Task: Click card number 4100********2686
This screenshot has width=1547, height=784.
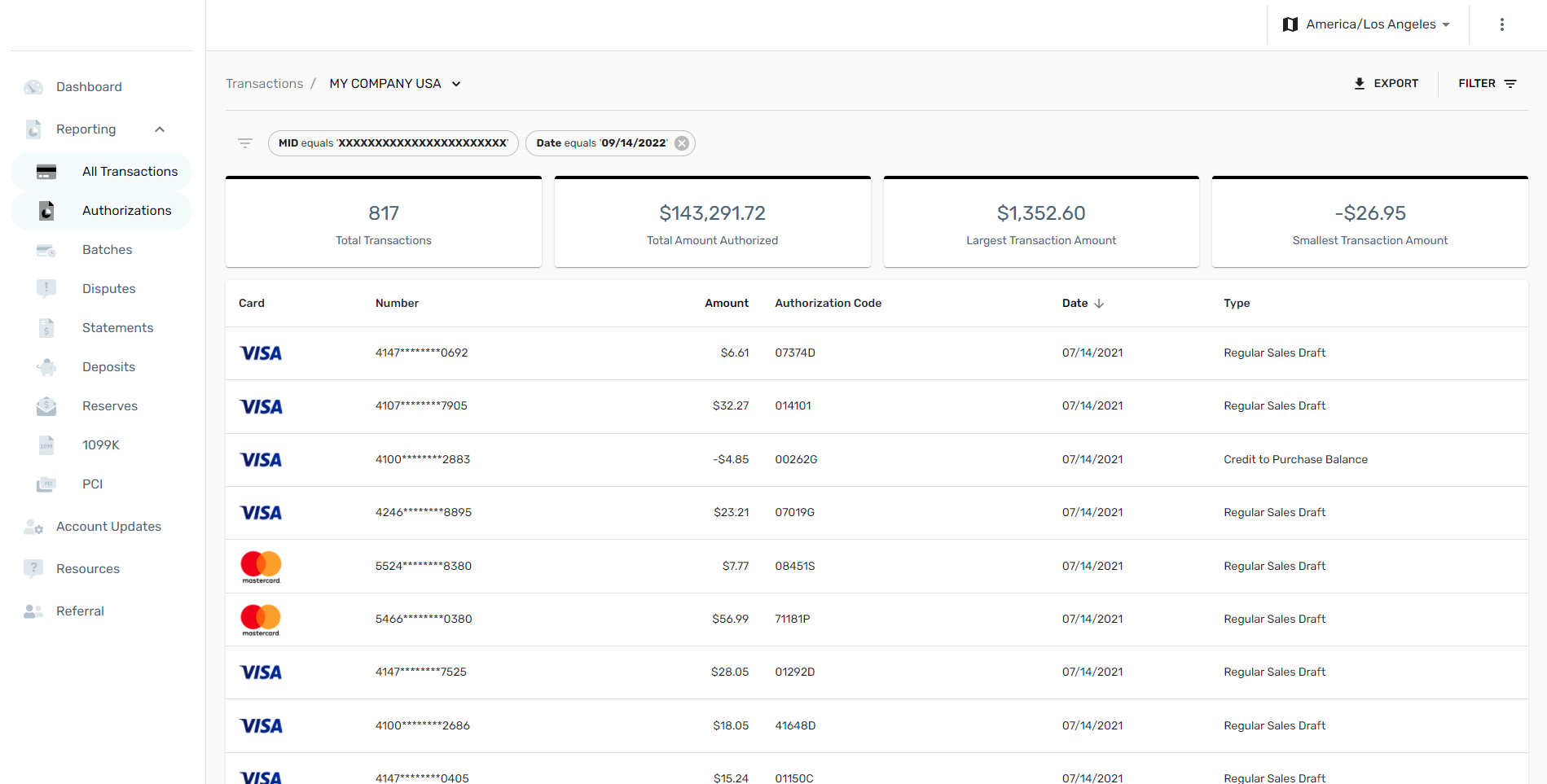Action: [x=423, y=726]
